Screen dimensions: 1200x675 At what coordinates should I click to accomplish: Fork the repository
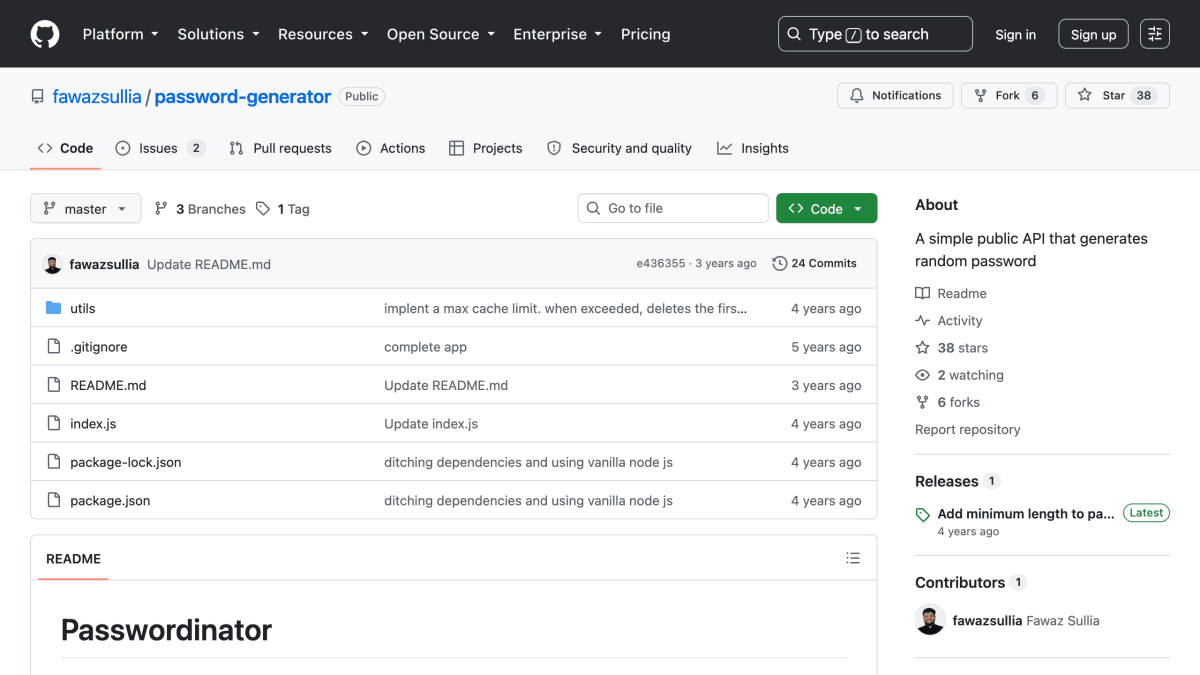click(x=1009, y=95)
